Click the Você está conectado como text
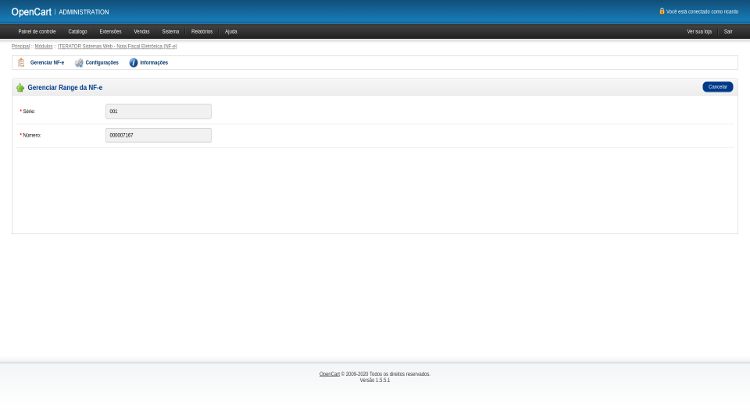This screenshot has width=750, height=410. (x=702, y=11)
